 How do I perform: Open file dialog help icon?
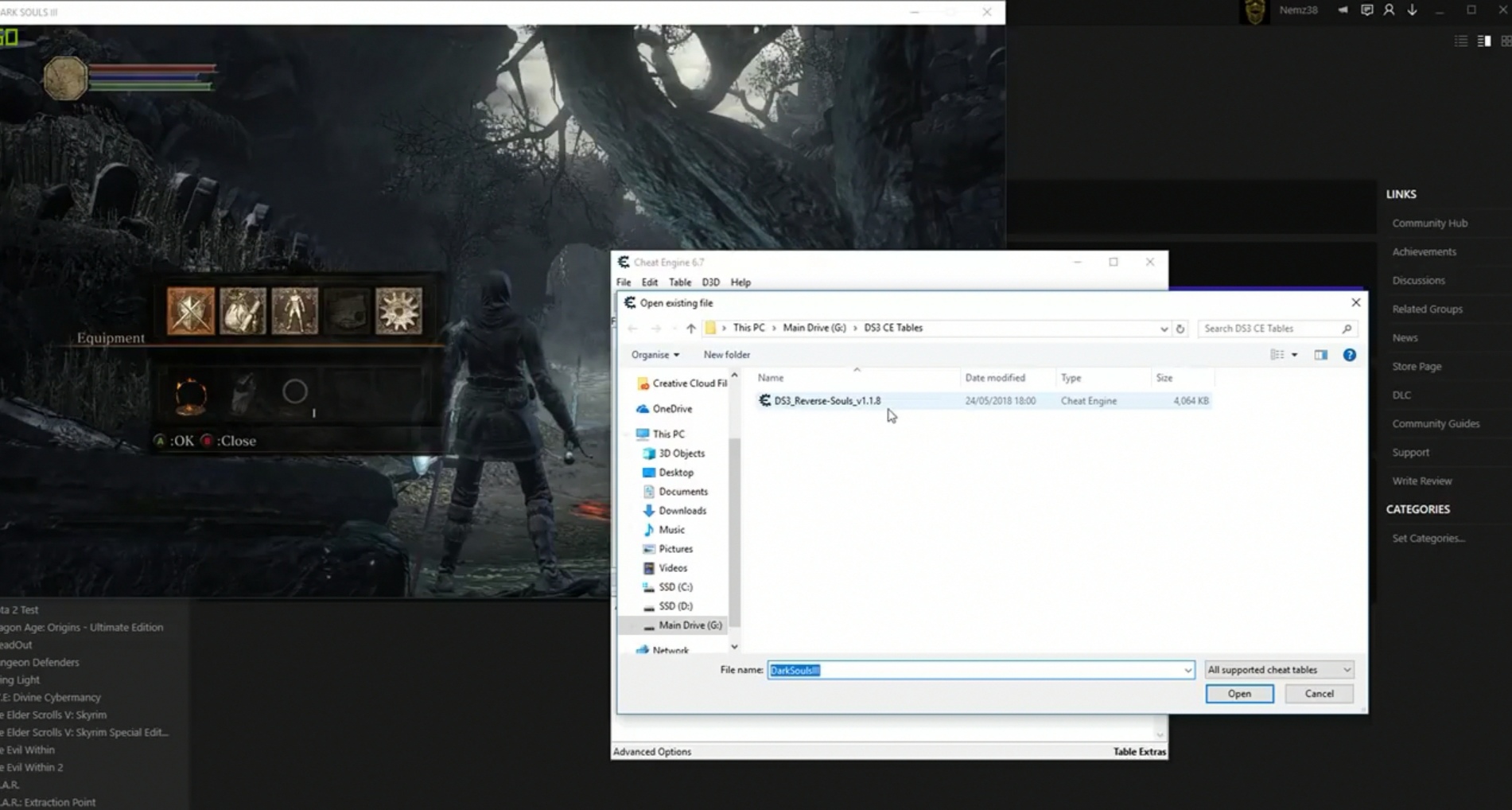click(x=1350, y=355)
